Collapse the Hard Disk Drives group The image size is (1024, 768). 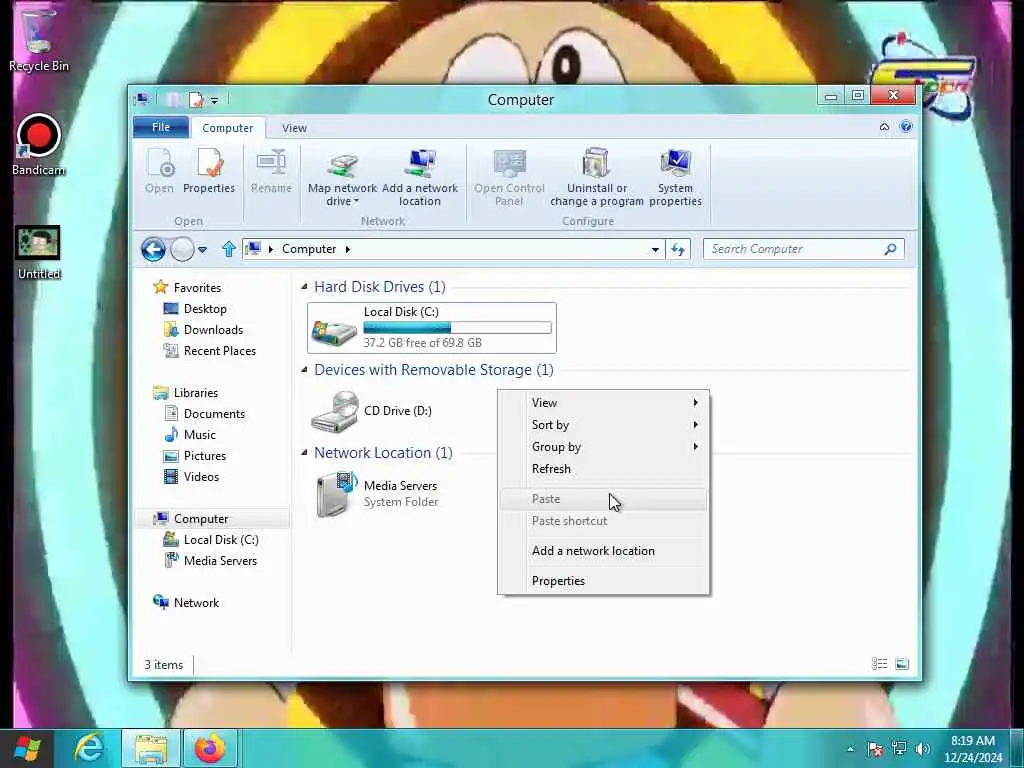[x=304, y=287]
